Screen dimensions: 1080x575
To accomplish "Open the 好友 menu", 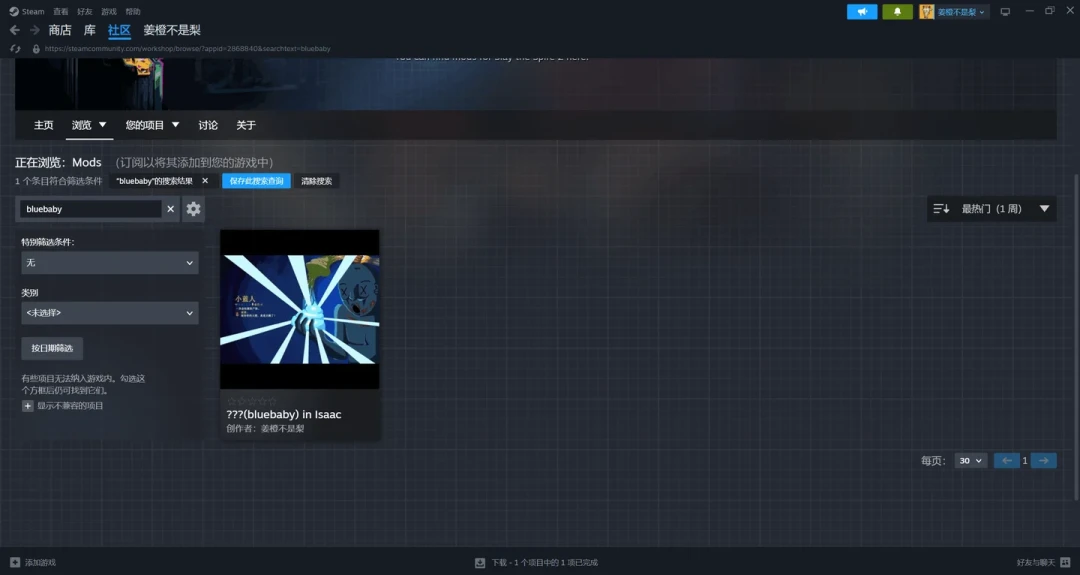I will 85,12.
